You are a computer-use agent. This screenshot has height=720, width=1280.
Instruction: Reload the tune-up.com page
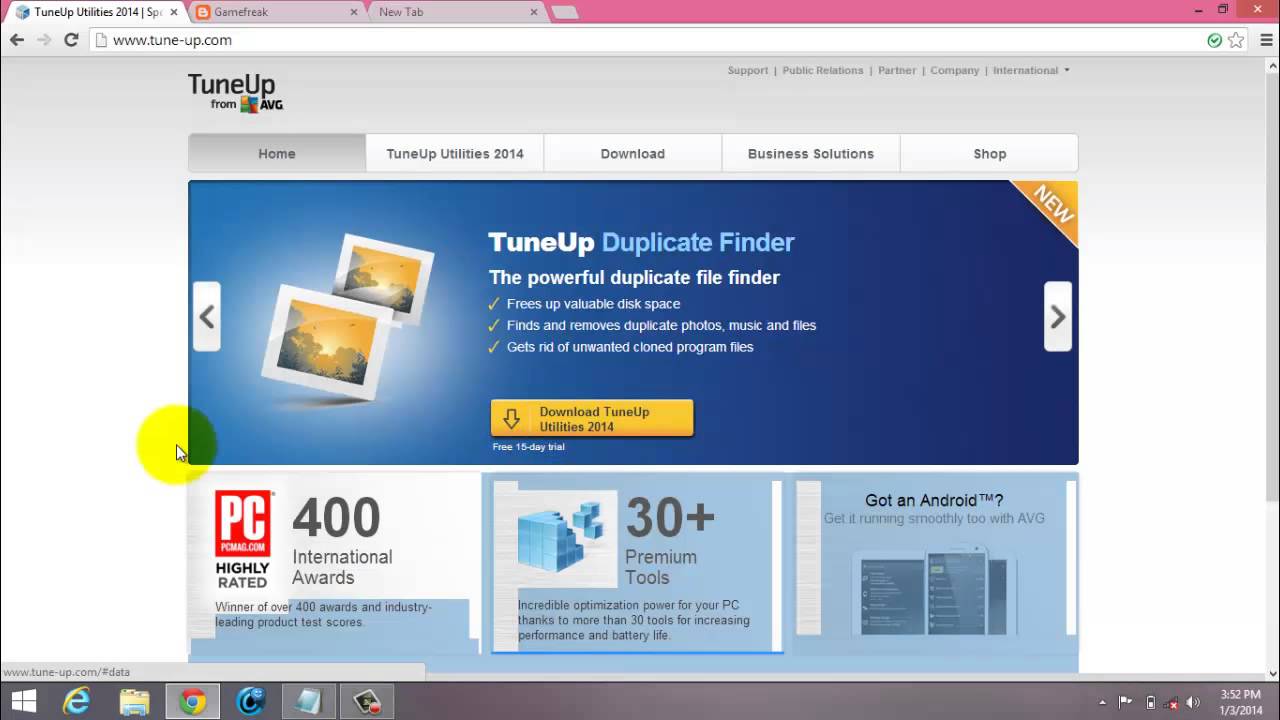tap(71, 40)
